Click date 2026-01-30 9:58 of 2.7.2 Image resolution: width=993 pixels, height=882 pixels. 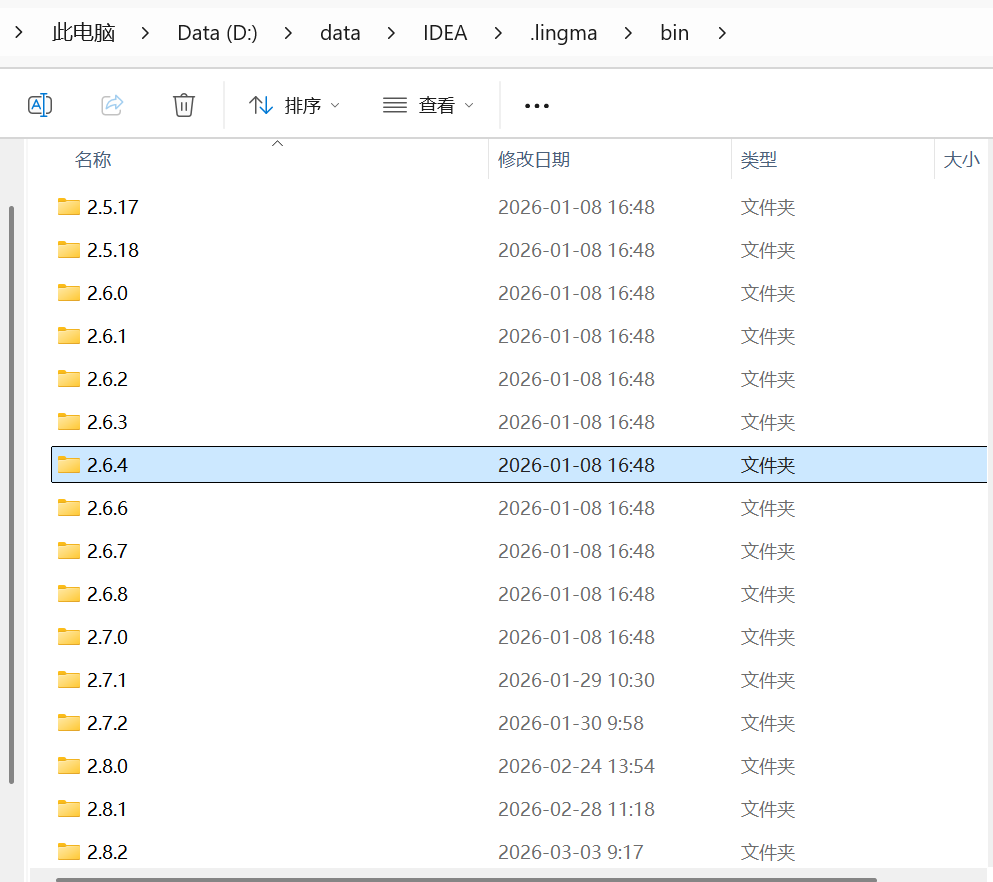click(x=571, y=723)
